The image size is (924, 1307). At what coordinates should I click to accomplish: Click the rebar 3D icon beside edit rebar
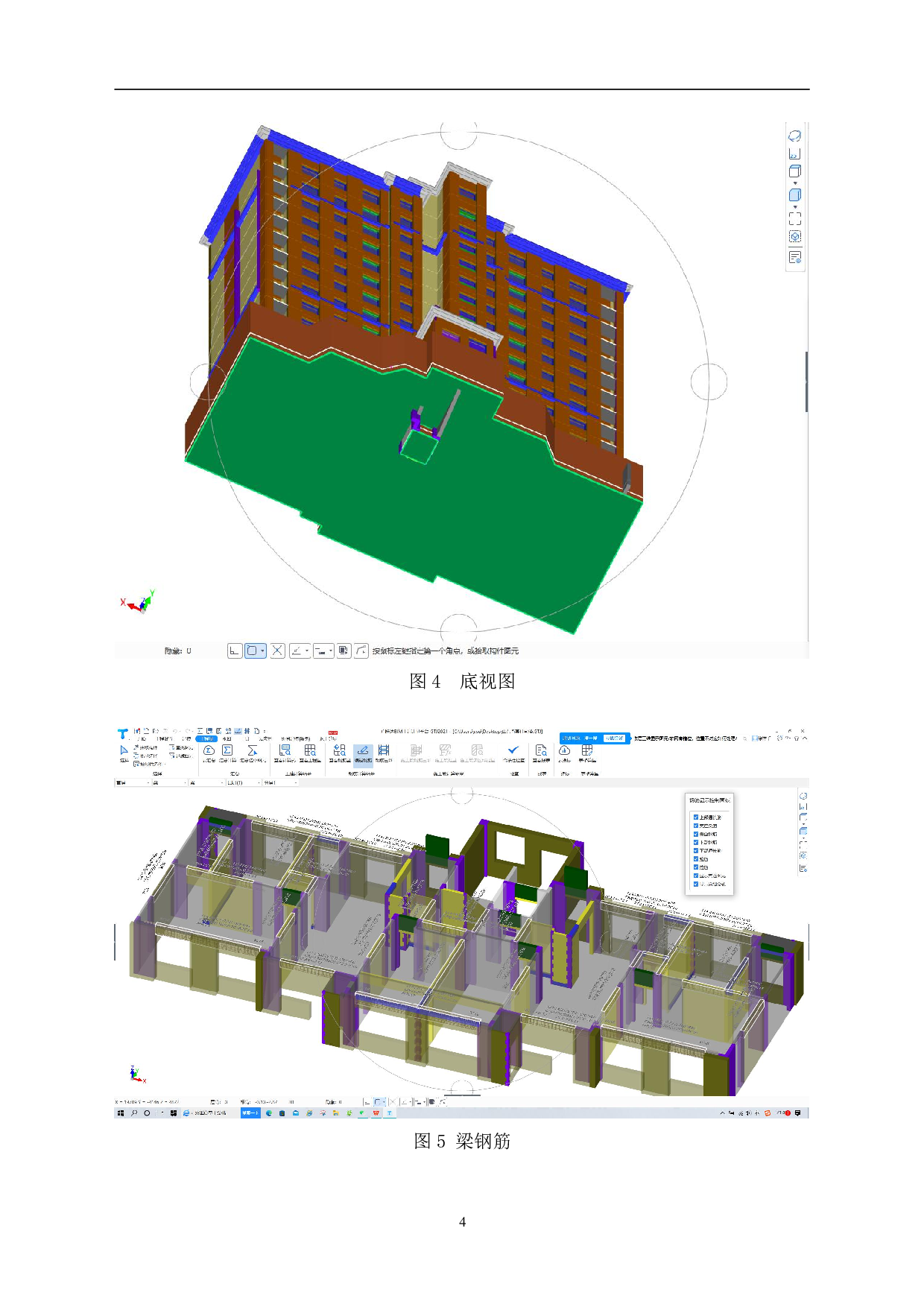[x=383, y=750]
